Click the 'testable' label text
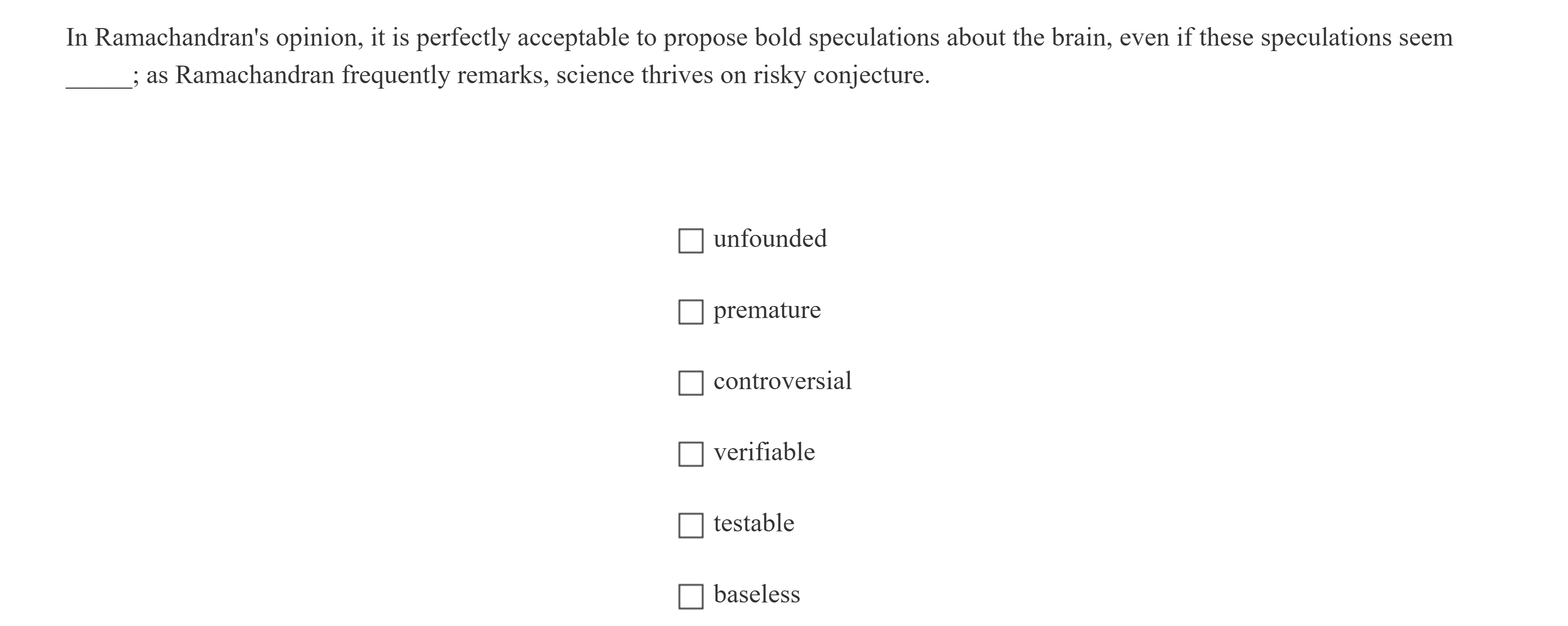The width and height of the screenshot is (1568, 626). coord(754,523)
